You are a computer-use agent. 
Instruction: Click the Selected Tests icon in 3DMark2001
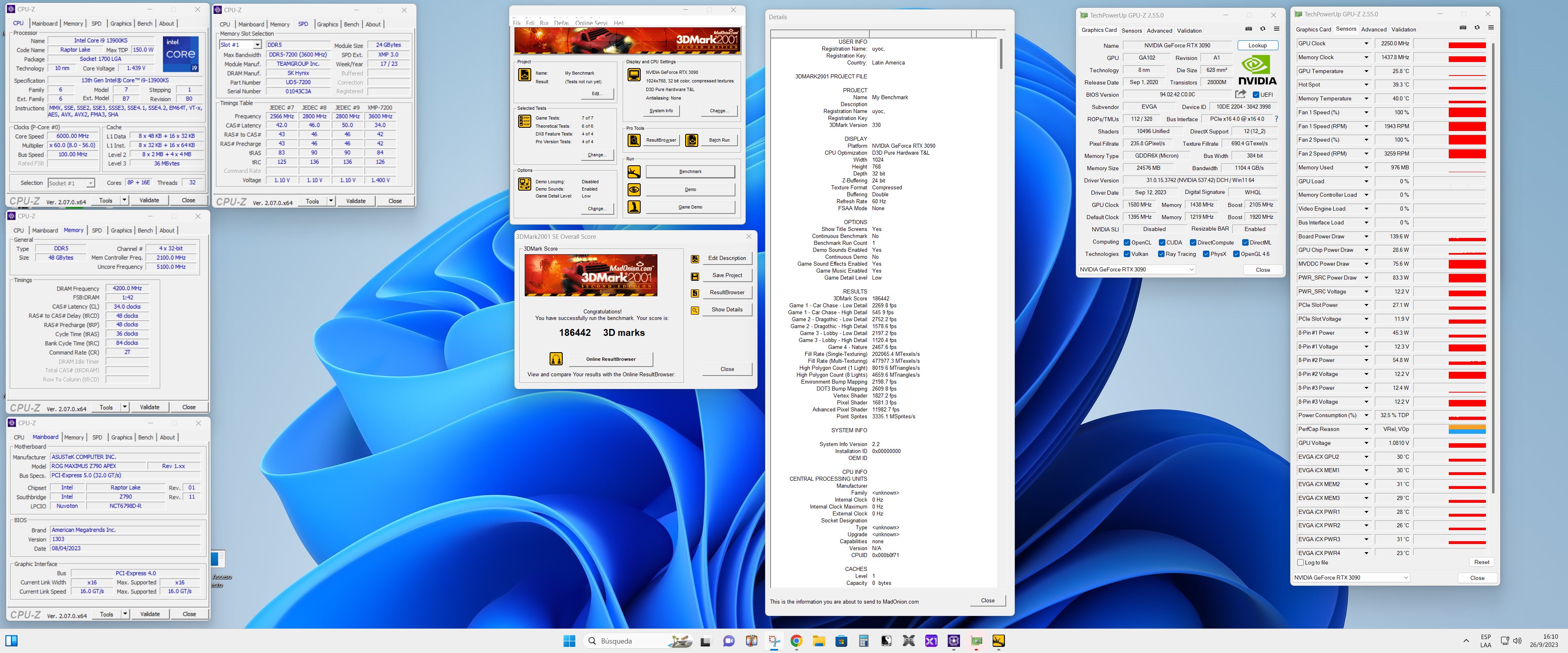coord(524,121)
